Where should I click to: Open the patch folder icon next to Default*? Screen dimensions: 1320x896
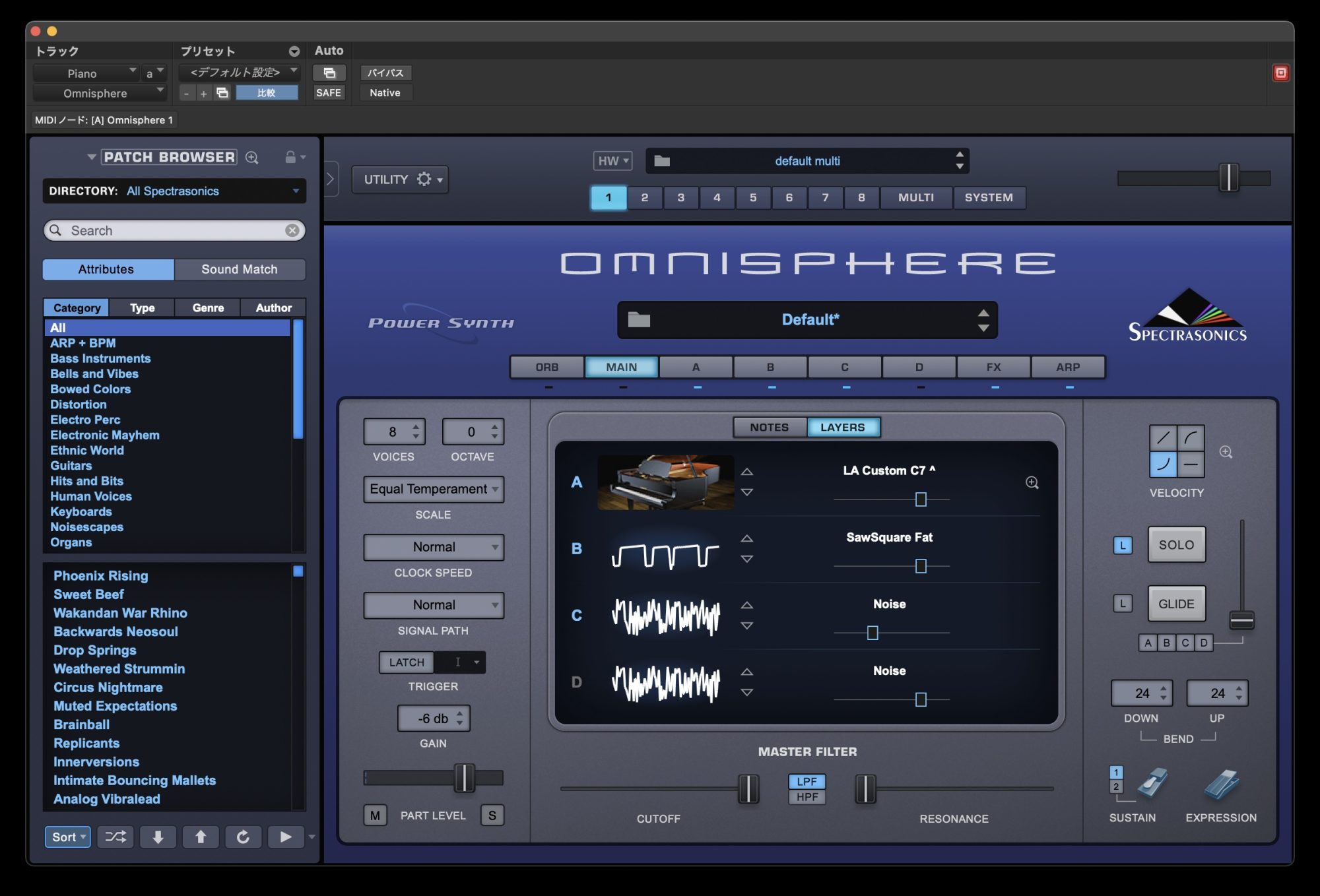coord(639,320)
